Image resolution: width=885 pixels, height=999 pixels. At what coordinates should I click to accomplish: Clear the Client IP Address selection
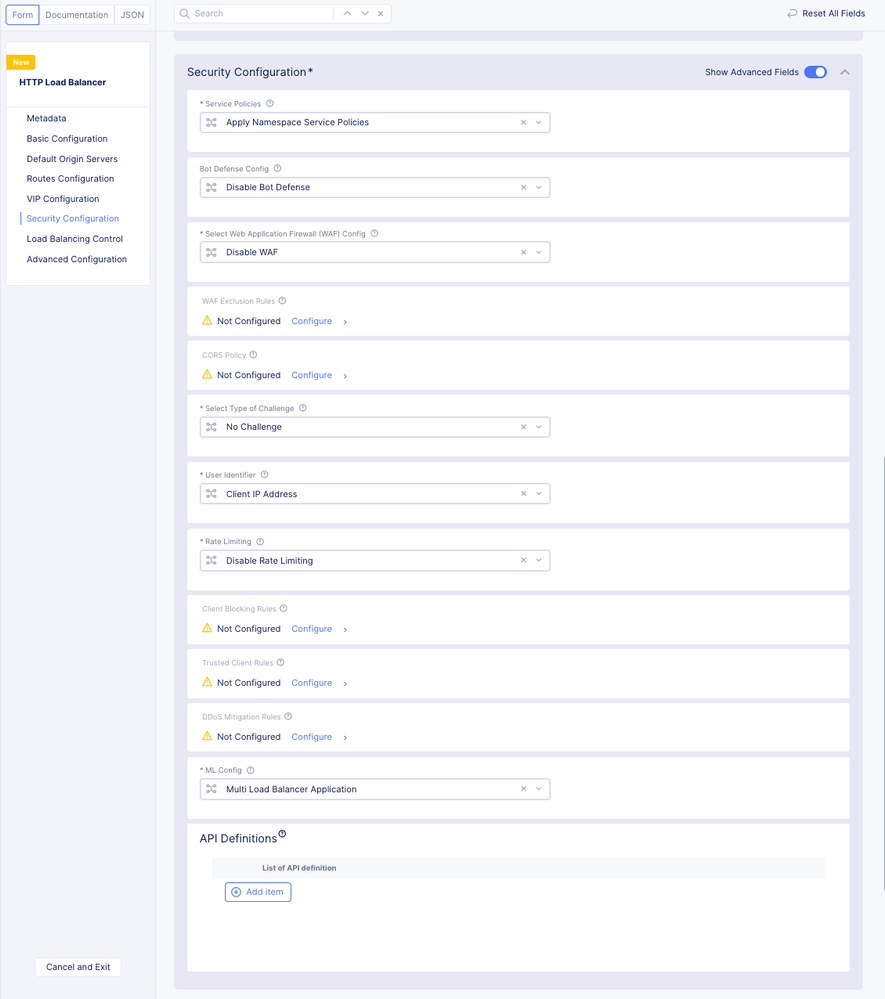click(x=523, y=494)
